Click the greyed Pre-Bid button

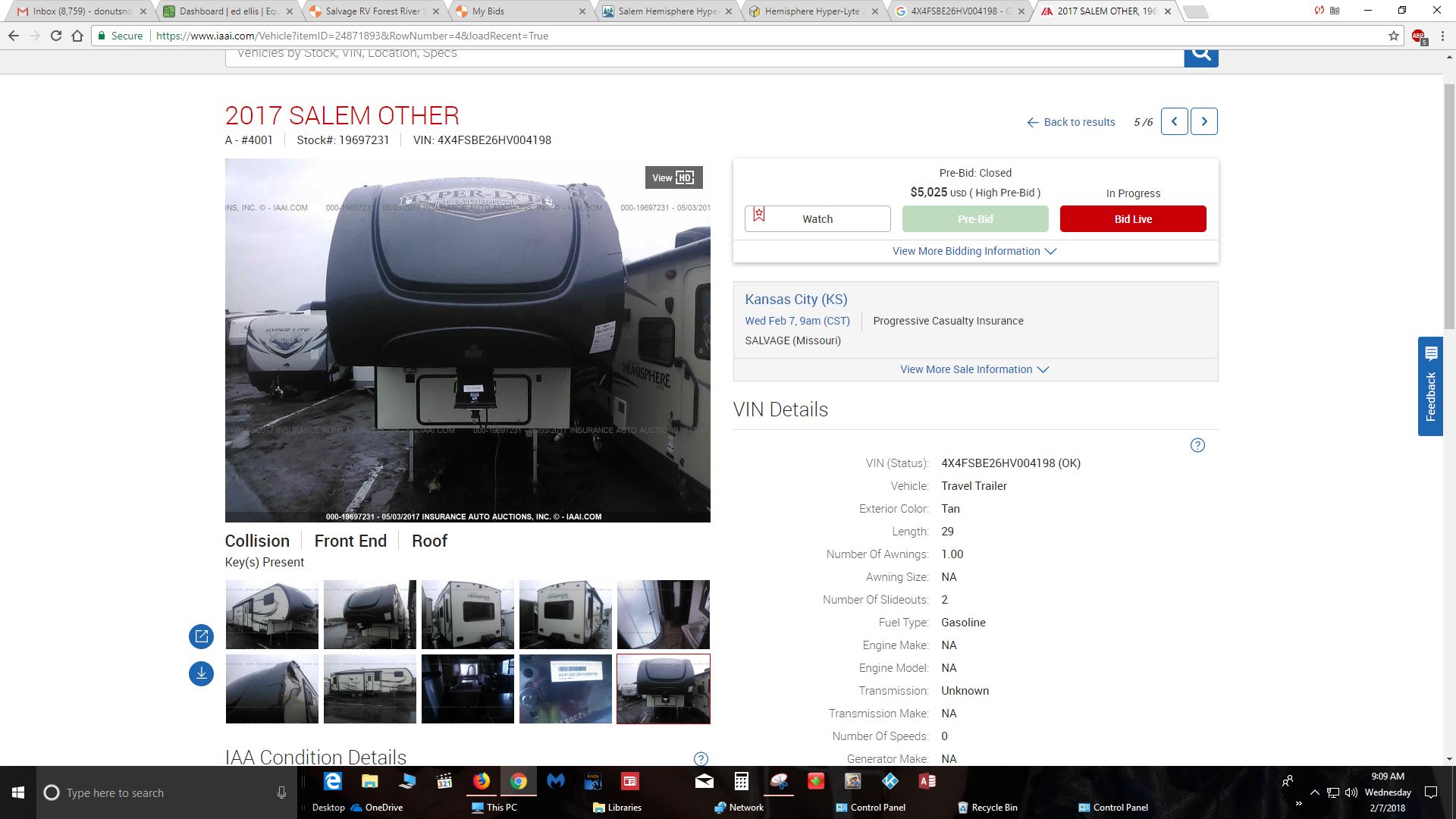click(975, 218)
